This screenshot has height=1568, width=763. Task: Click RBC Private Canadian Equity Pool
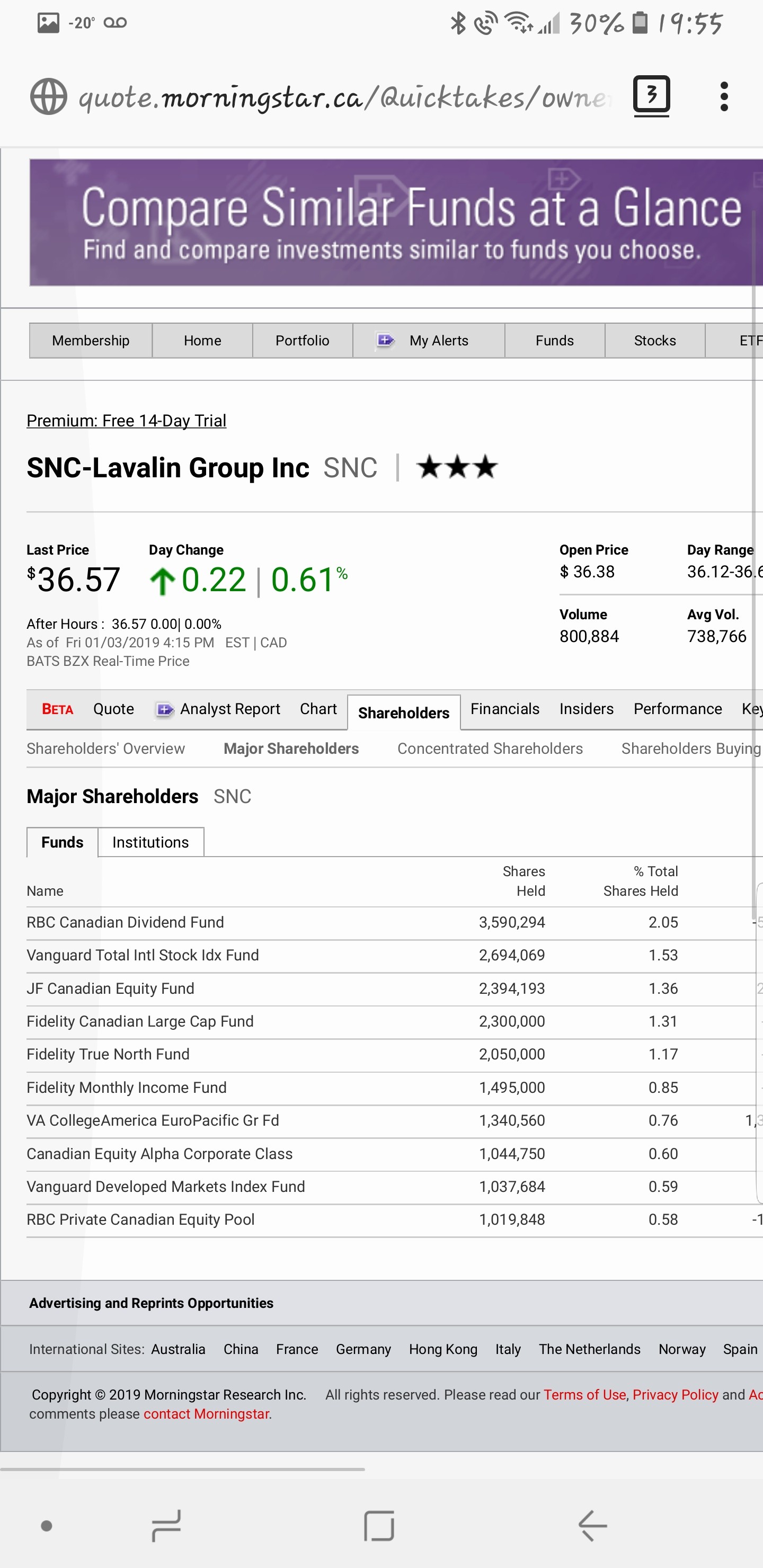pyautogui.click(x=140, y=1219)
